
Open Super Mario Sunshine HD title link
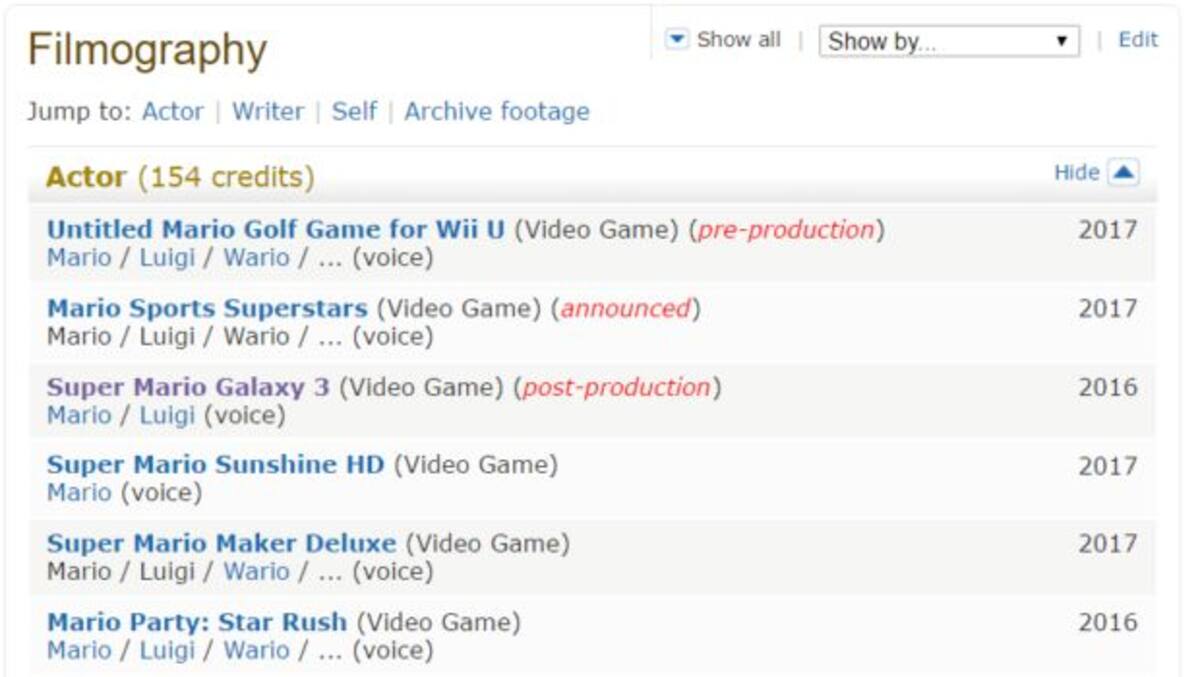point(215,465)
